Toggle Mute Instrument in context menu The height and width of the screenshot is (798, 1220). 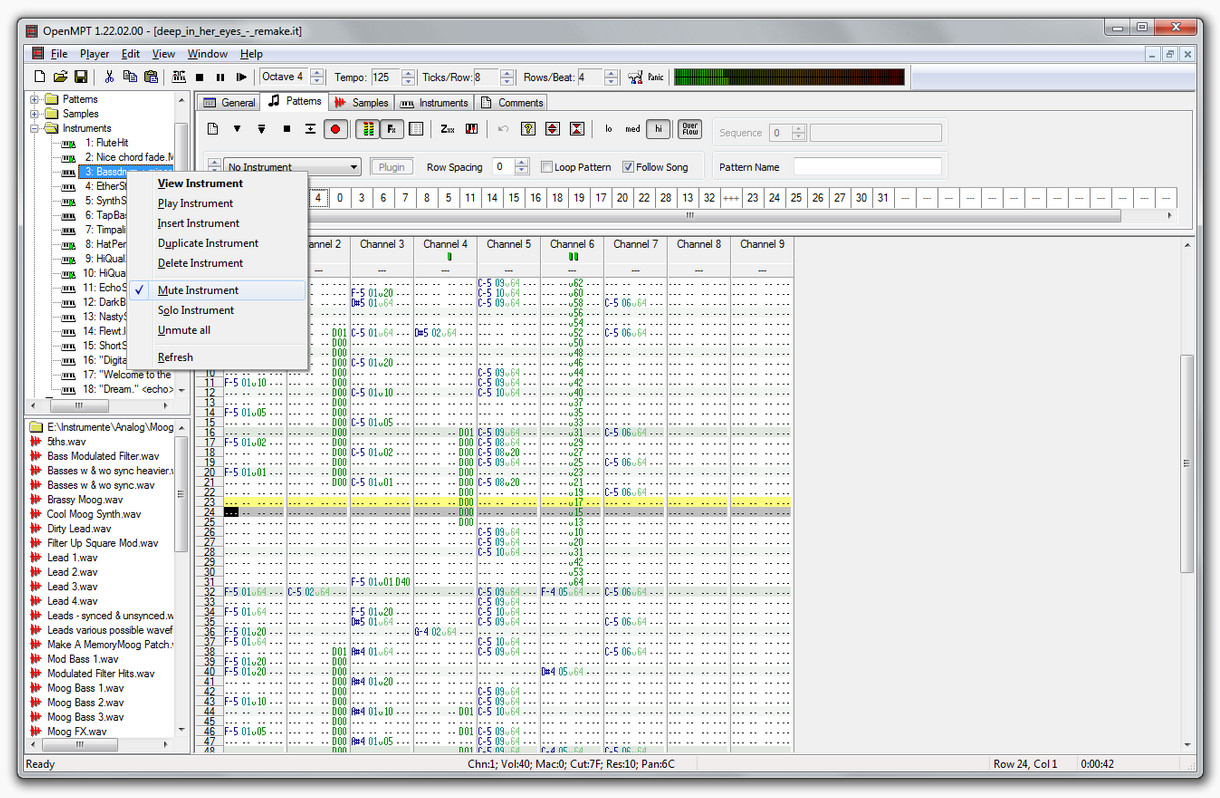(x=217, y=290)
